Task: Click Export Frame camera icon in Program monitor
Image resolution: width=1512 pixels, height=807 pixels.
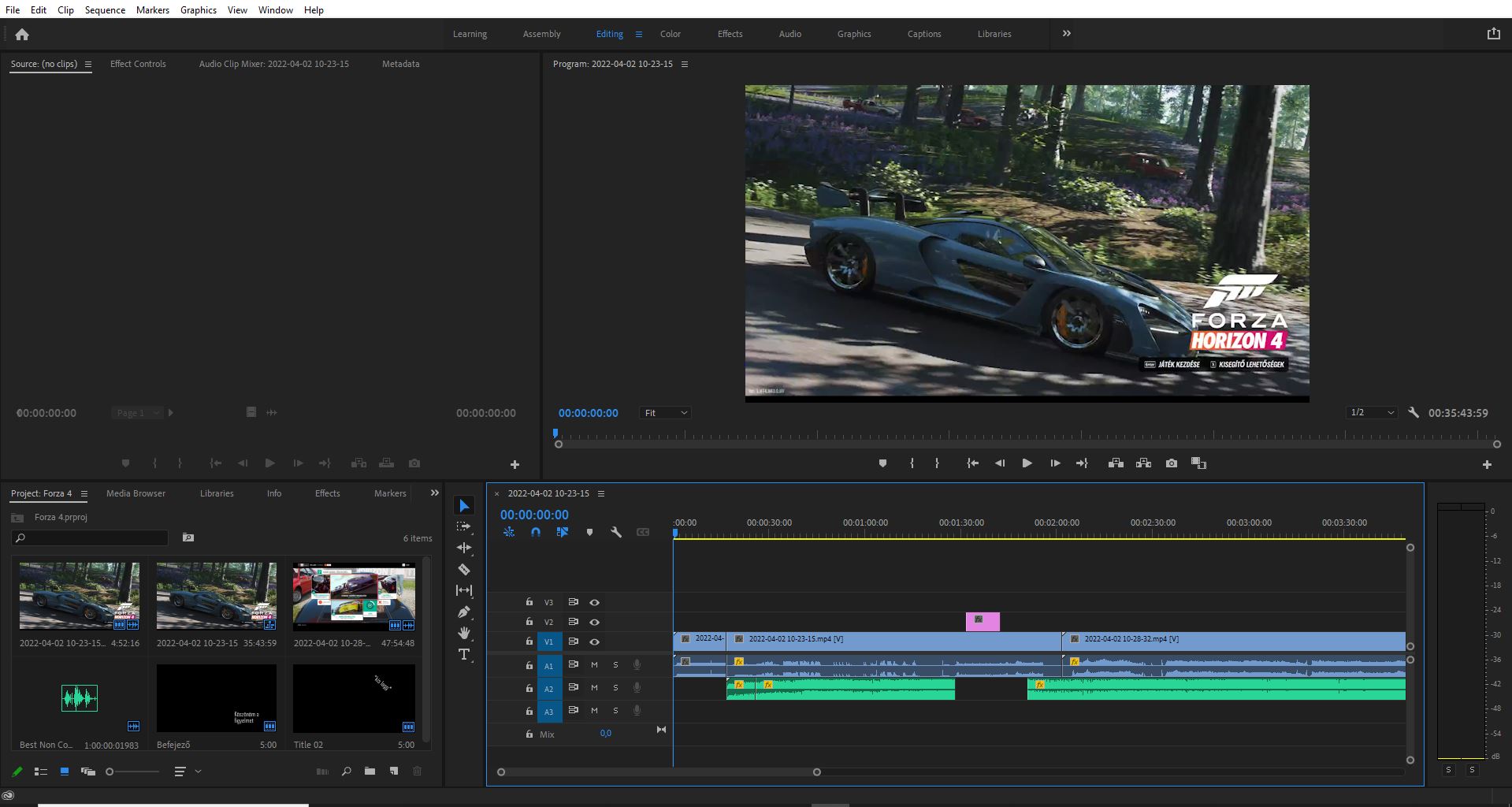Action: click(x=1172, y=463)
